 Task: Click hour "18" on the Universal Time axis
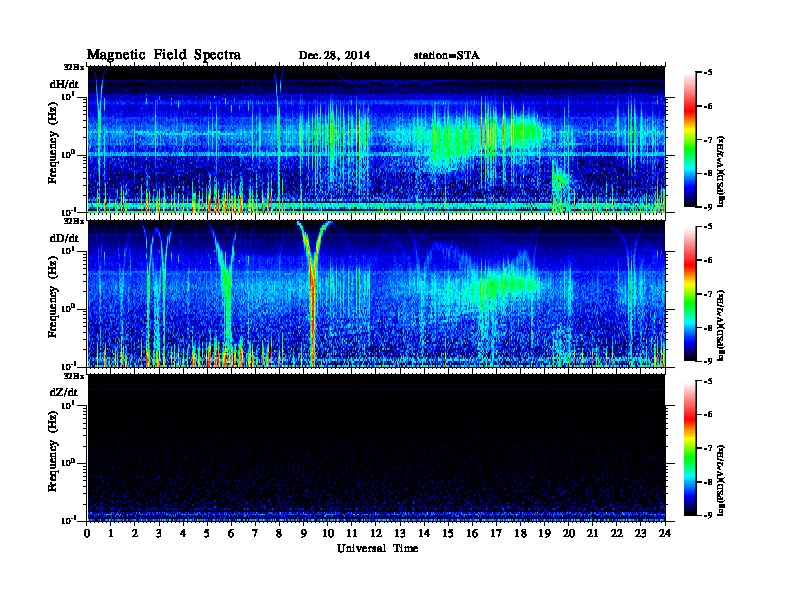pyautogui.click(x=520, y=534)
